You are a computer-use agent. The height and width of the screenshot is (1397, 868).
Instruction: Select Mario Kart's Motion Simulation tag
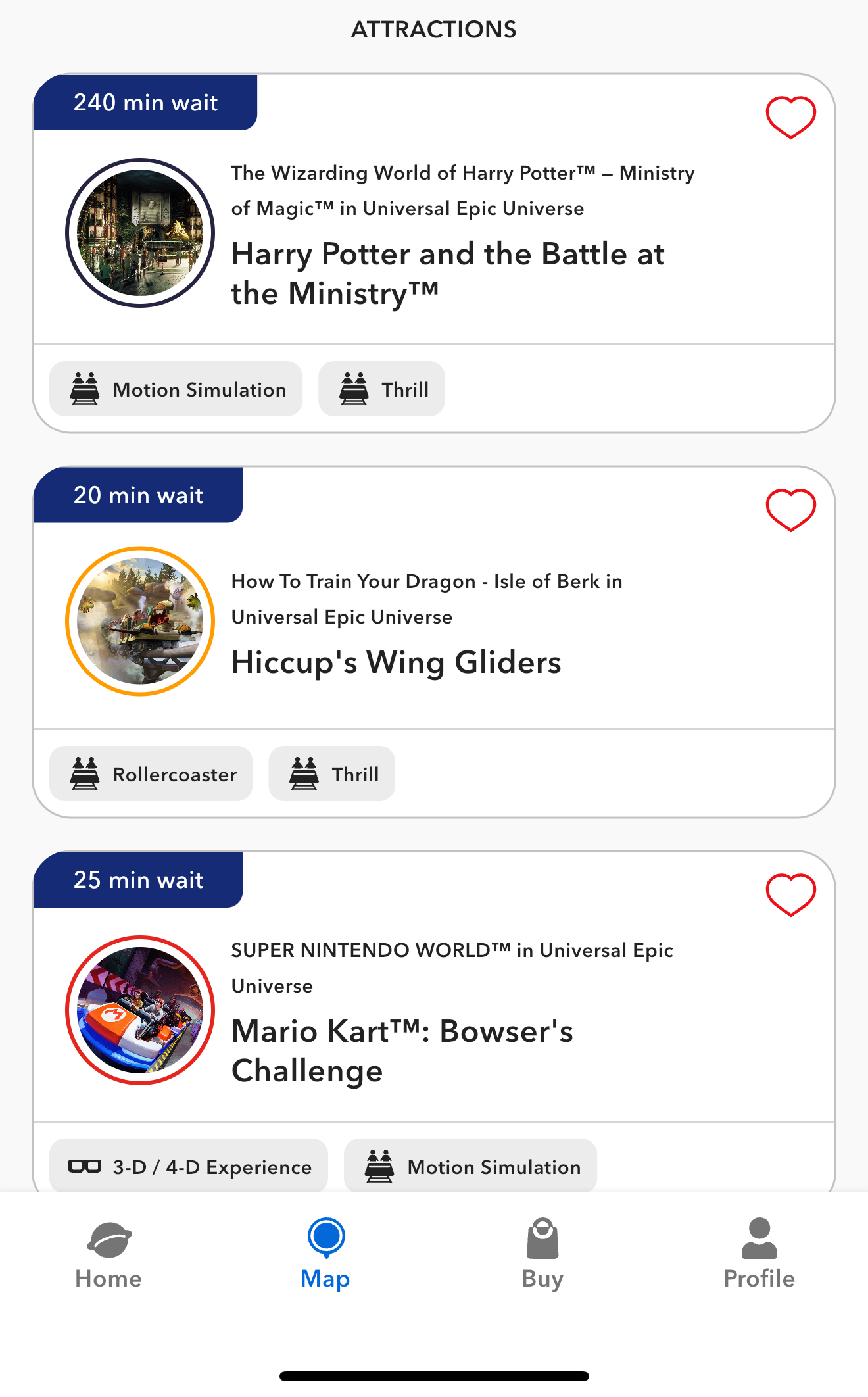470,1167
